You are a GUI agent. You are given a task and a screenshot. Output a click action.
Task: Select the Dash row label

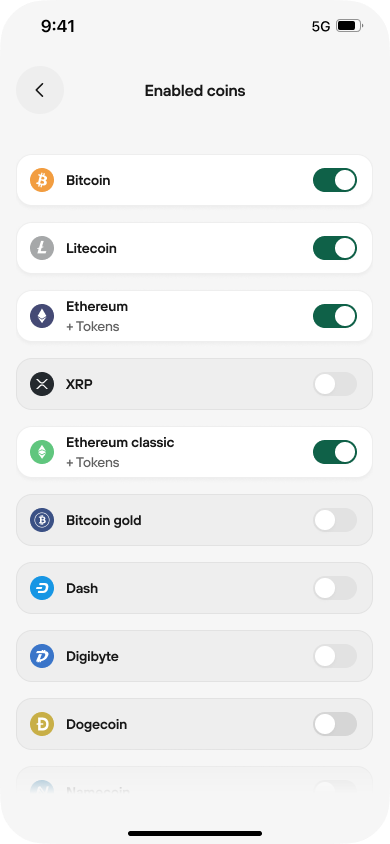[x=82, y=588]
